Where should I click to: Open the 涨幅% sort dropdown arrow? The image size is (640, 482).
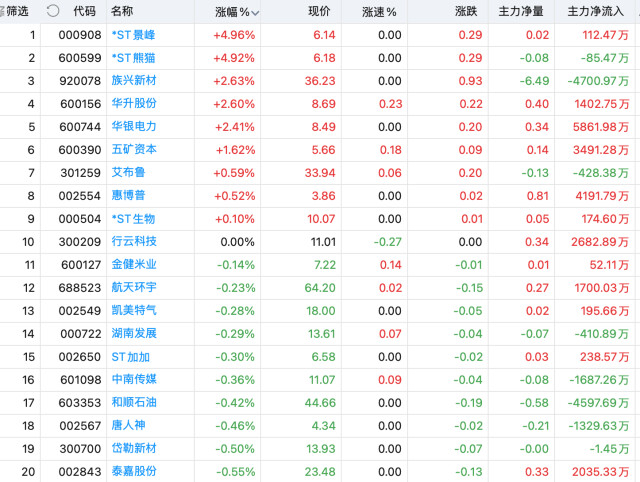pos(255,13)
